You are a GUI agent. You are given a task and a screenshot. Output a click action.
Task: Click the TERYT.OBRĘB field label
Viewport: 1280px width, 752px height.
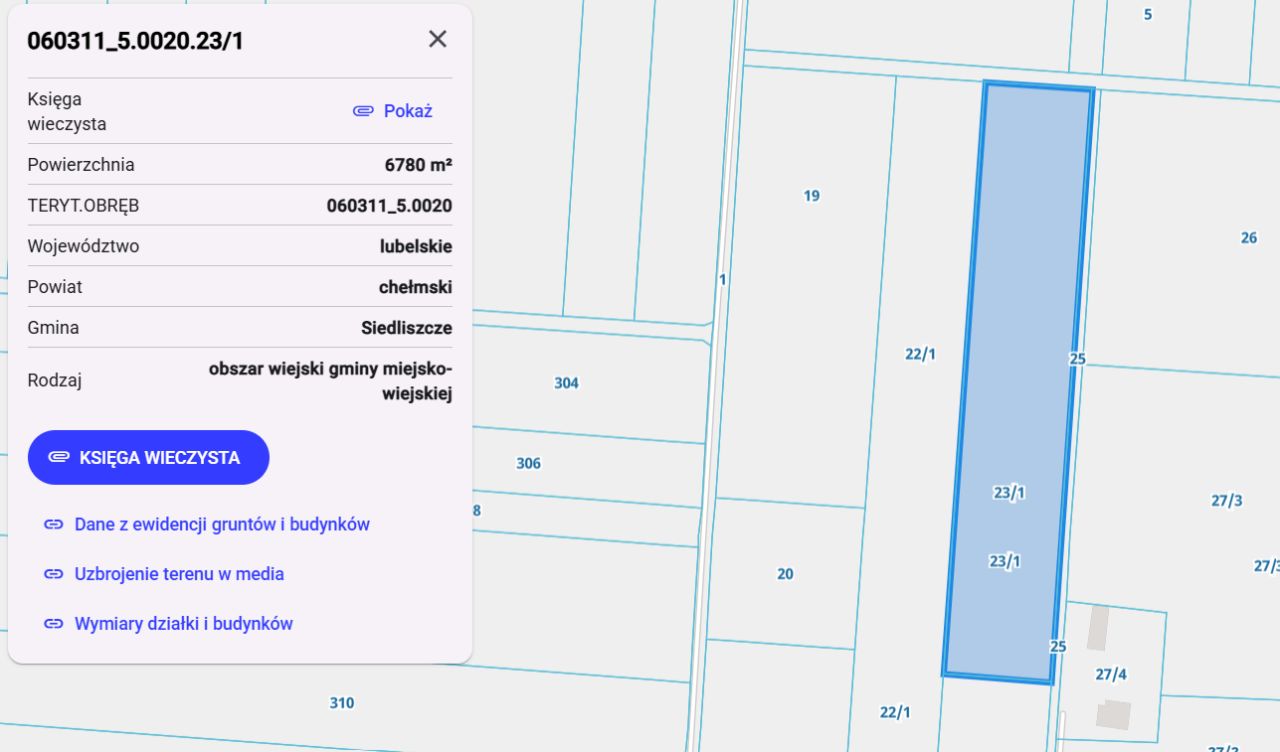(x=83, y=206)
